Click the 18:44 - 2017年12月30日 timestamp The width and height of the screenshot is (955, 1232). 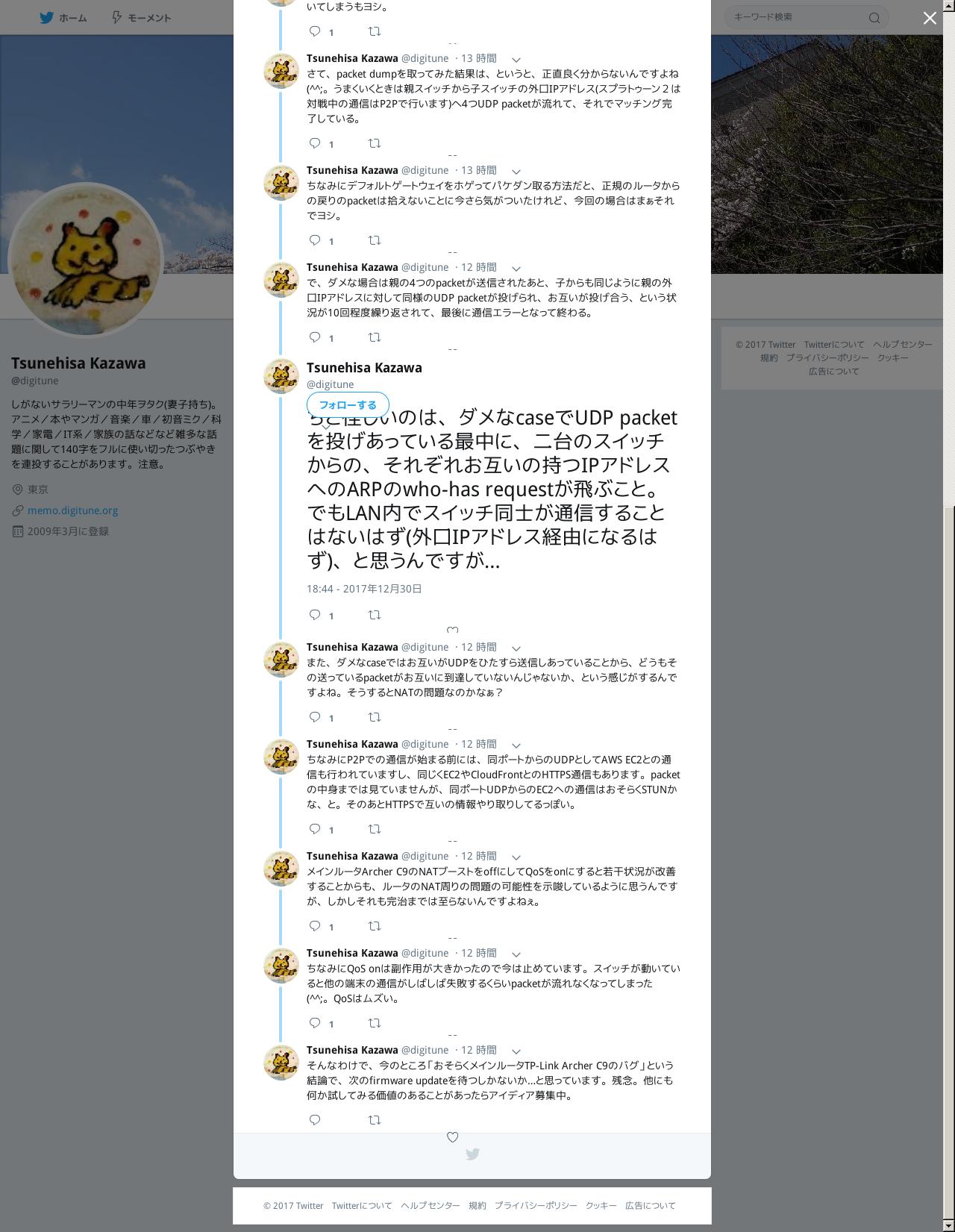(x=364, y=589)
